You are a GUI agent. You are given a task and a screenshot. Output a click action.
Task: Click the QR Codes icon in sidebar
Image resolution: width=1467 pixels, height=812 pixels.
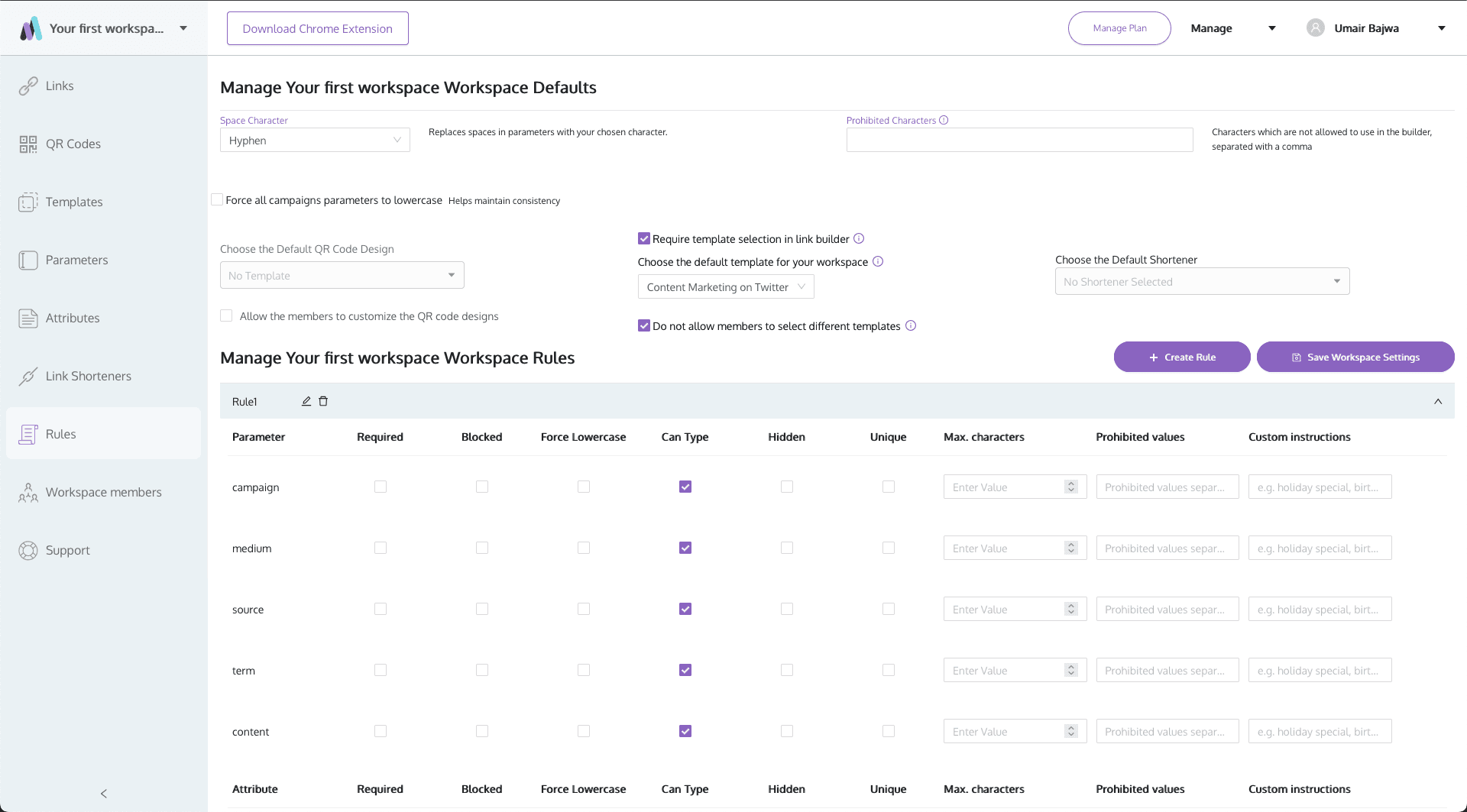tap(28, 144)
